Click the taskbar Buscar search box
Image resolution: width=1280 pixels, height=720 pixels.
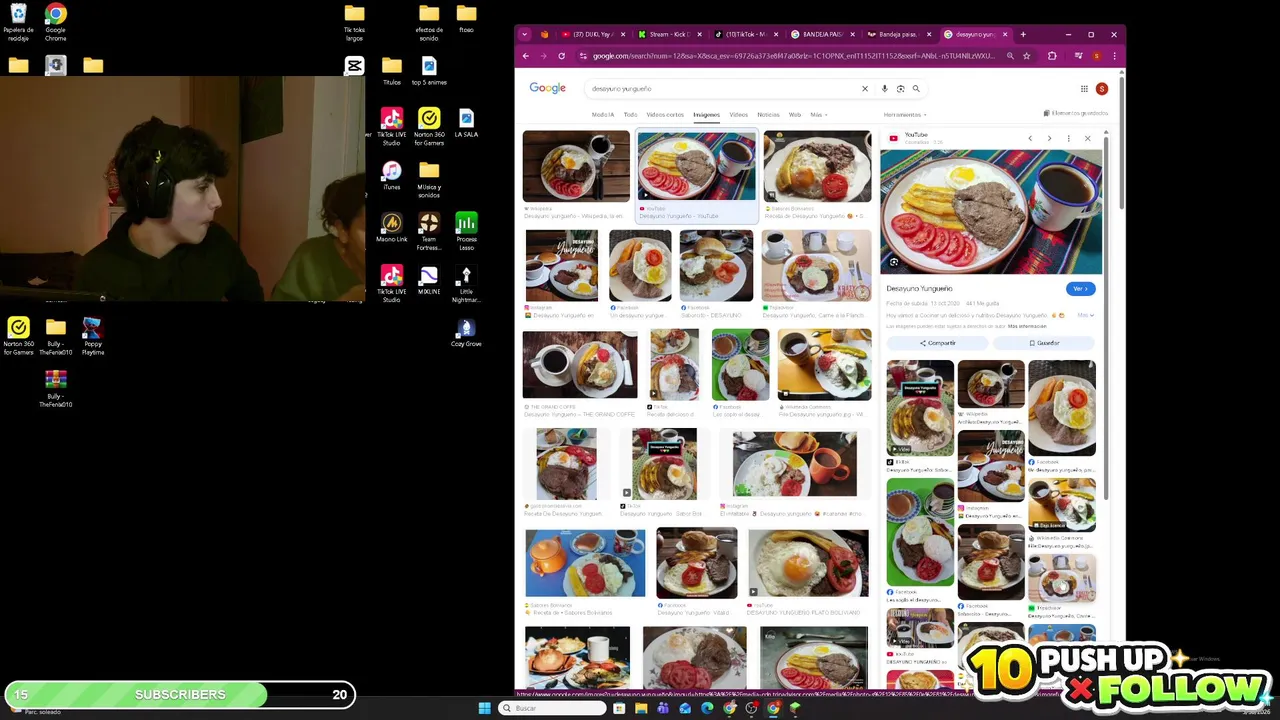pos(553,708)
